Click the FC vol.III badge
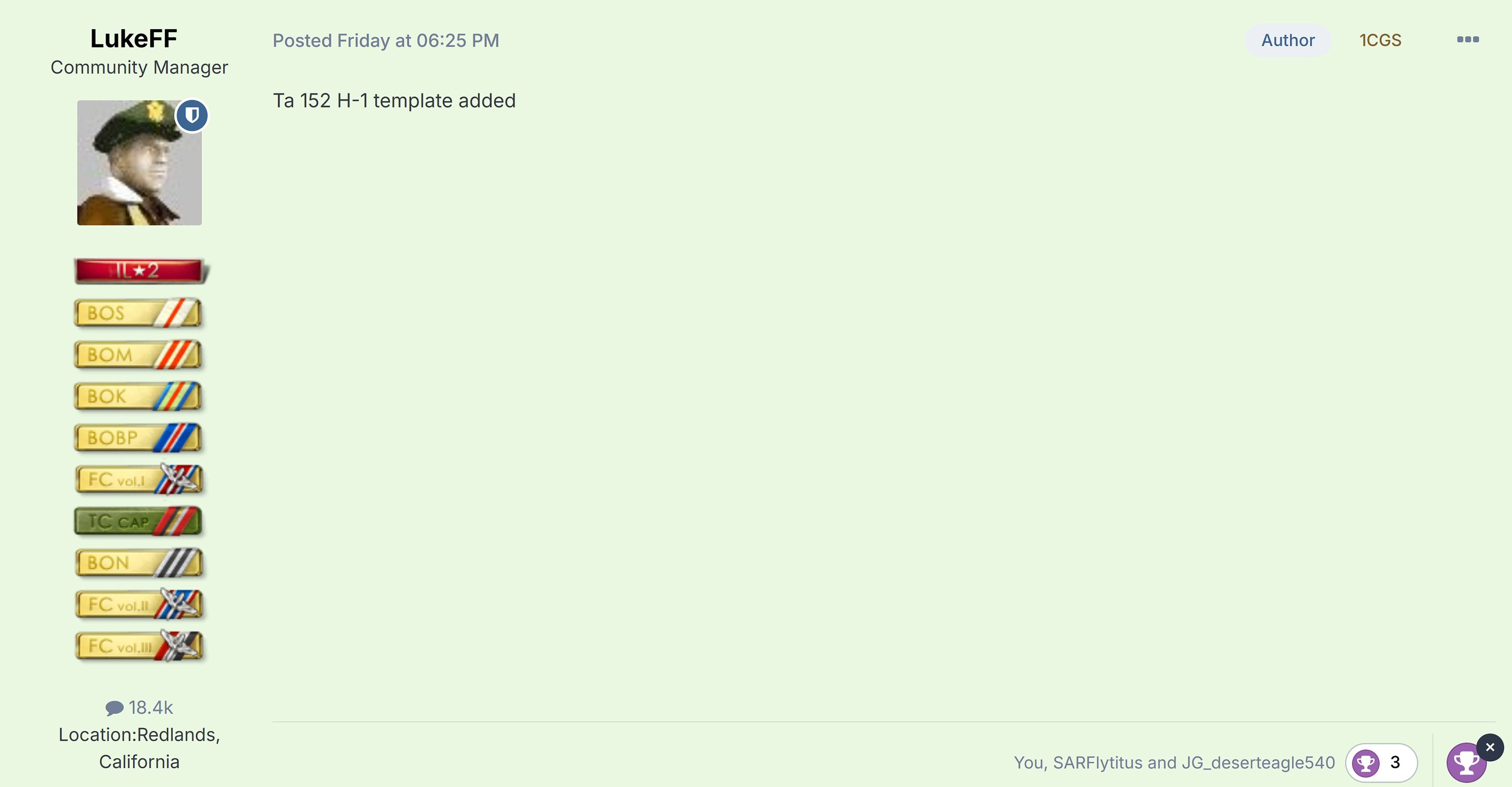1512x787 pixels. [x=139, y=646]
